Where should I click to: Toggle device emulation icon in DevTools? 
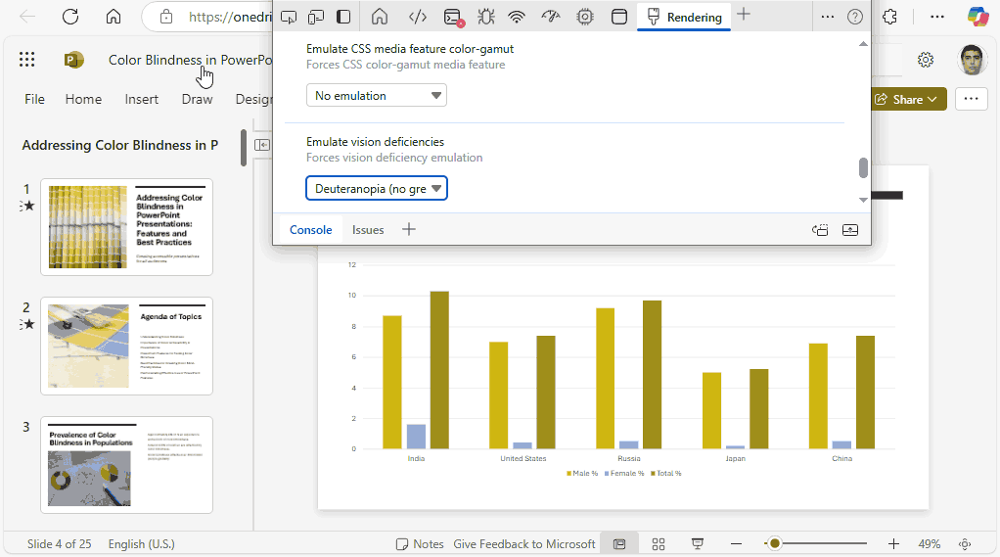(316, 17)
